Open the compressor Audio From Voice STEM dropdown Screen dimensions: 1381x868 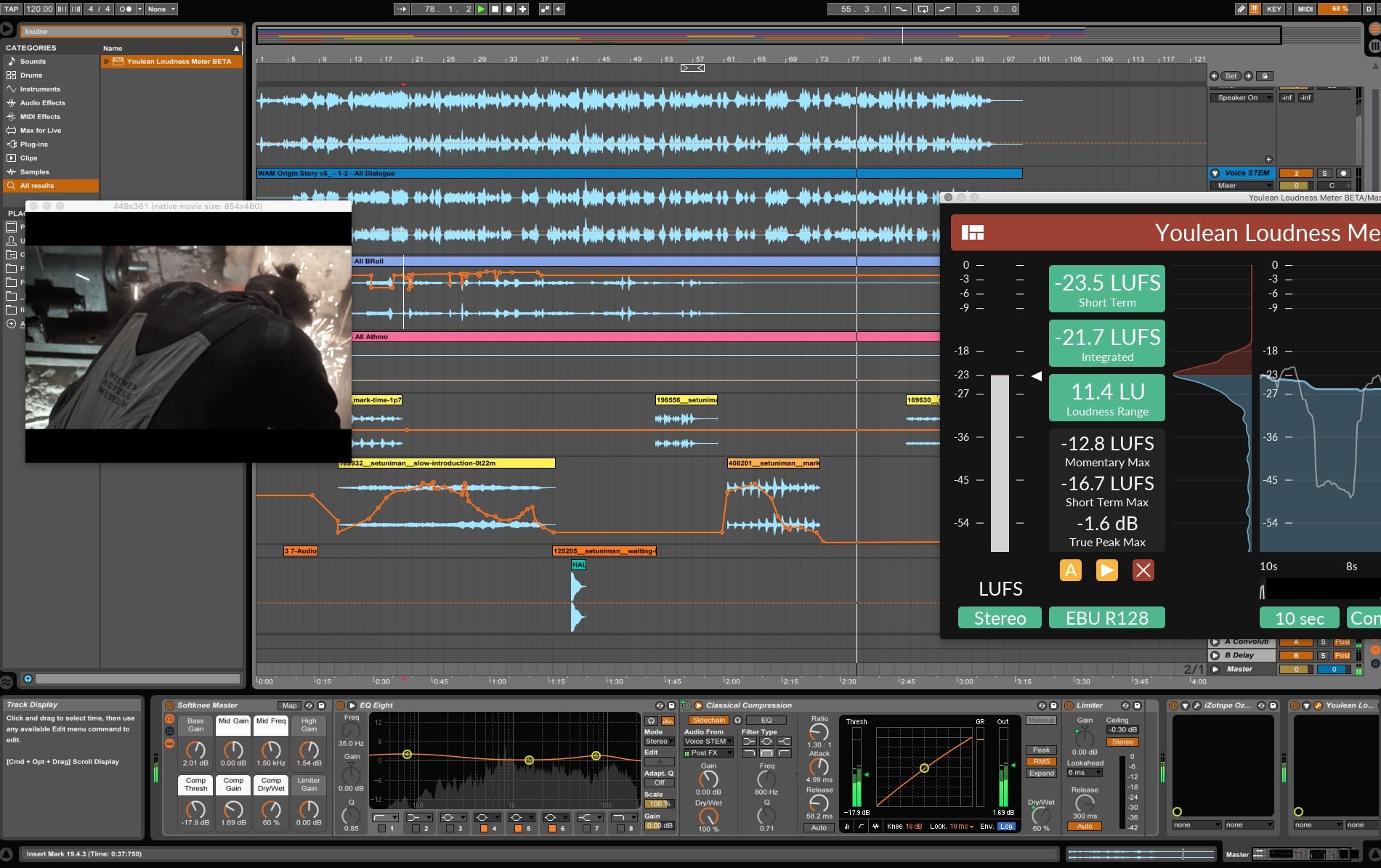708,742
